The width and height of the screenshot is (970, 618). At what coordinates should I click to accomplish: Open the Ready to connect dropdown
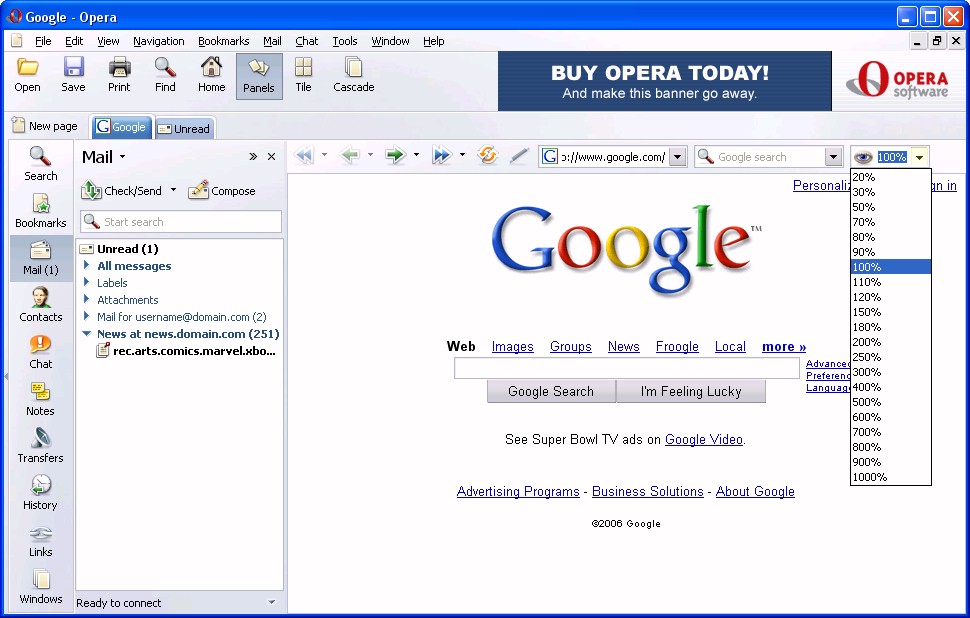272,602
